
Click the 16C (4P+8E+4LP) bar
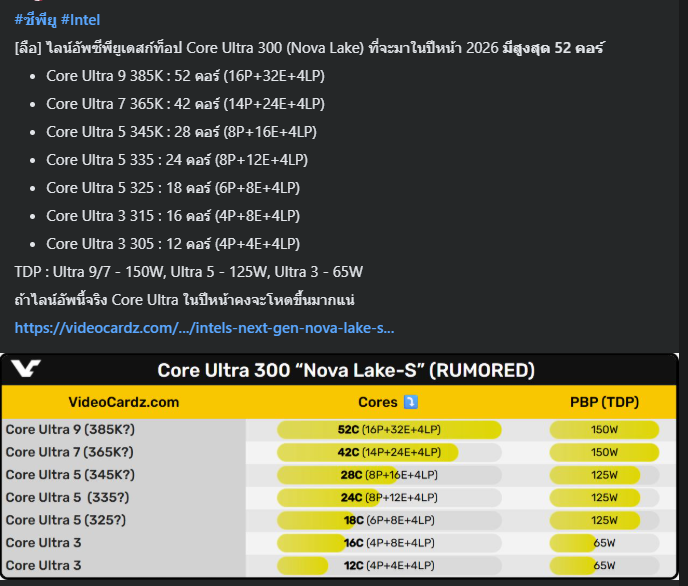click(x=389, y=543)
